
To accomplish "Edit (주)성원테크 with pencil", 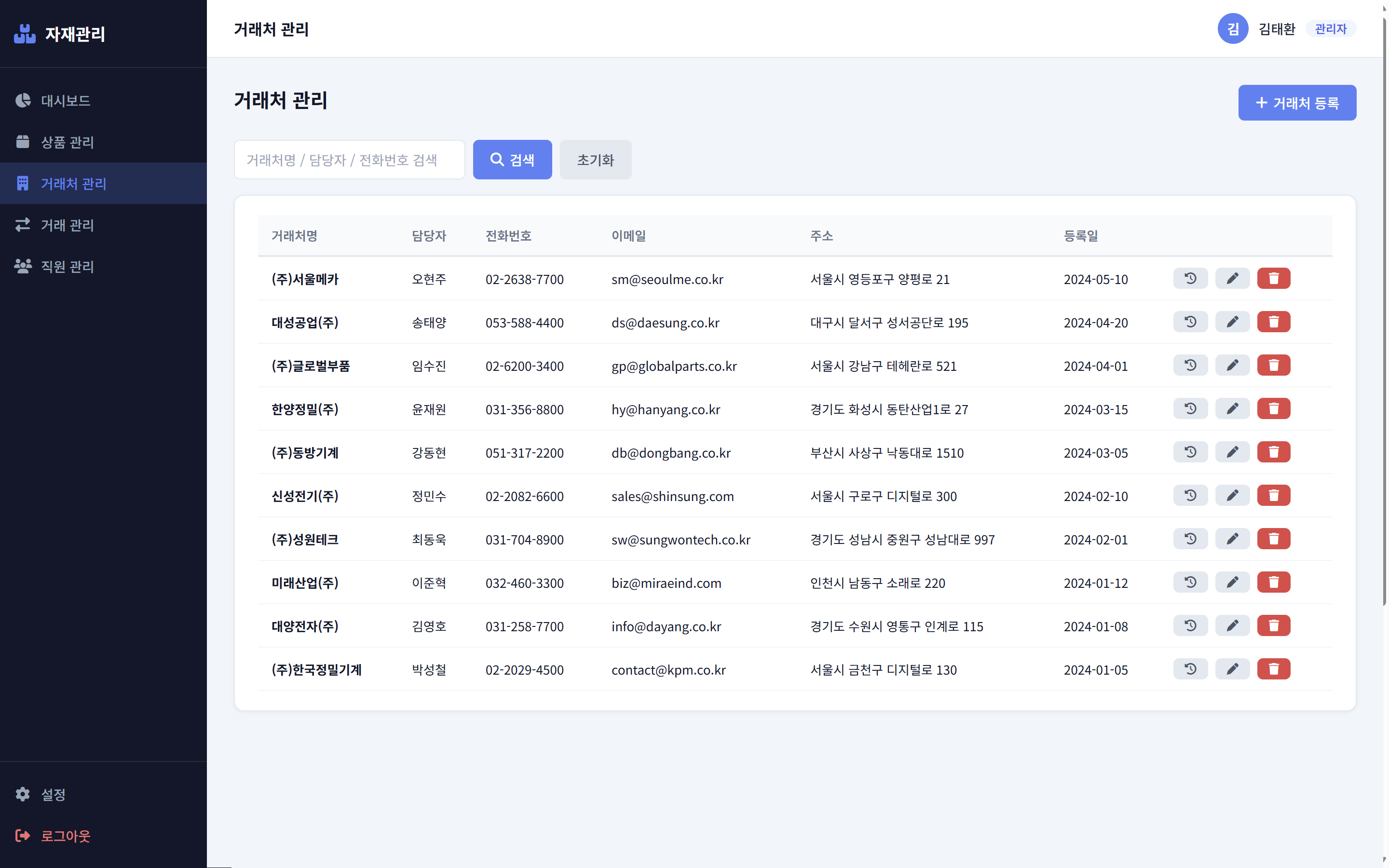I will pos(1232,539).
